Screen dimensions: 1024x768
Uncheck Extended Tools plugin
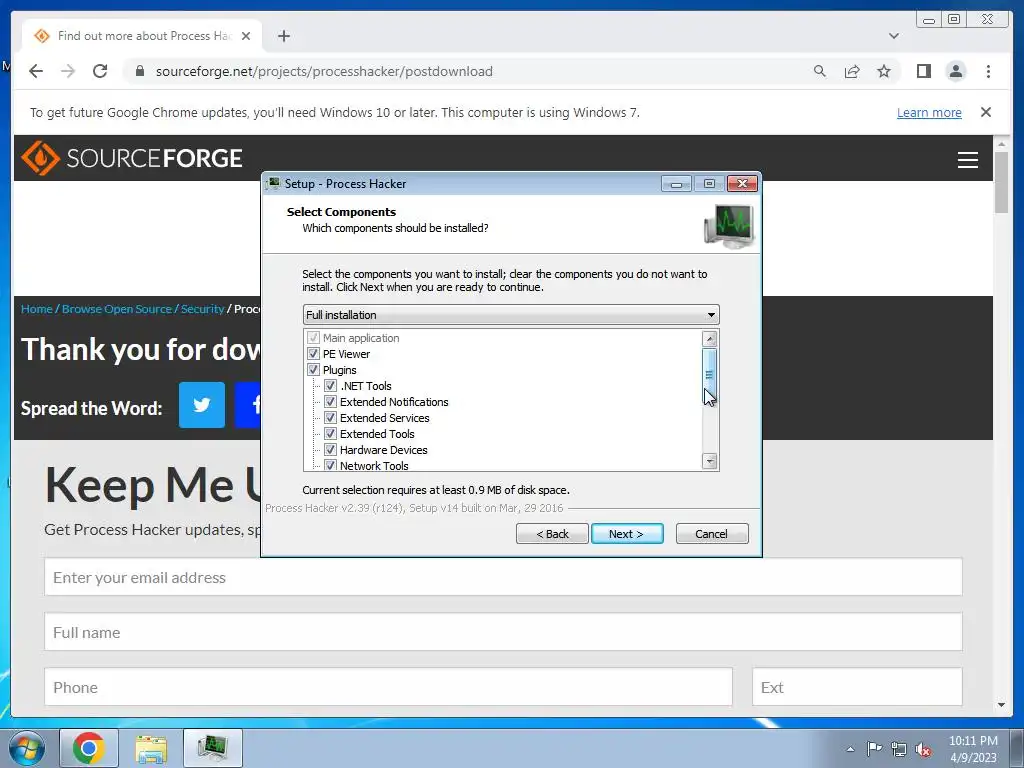coord(330,434)
